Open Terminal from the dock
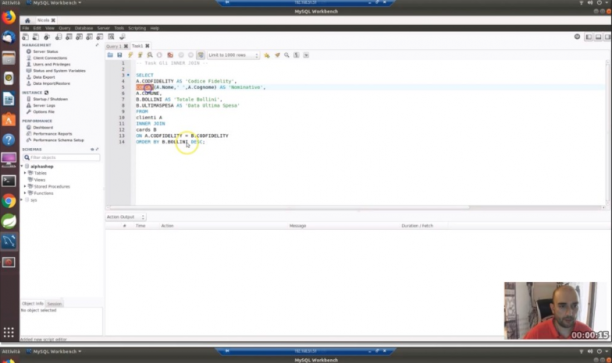The image size is (612, 363). [x=9, y=181]
